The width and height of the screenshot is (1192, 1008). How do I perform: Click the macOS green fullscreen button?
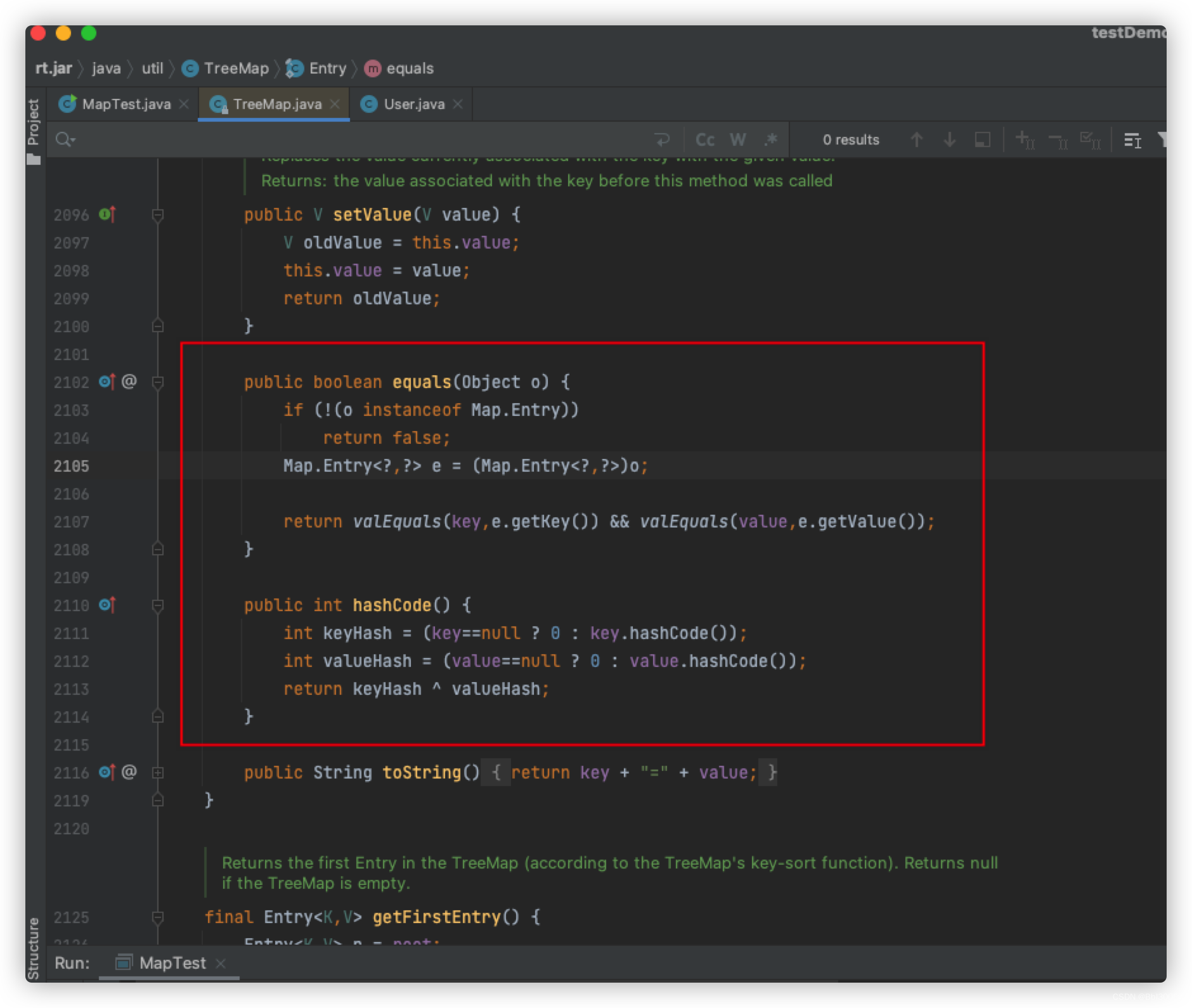(x=89, y=33)
